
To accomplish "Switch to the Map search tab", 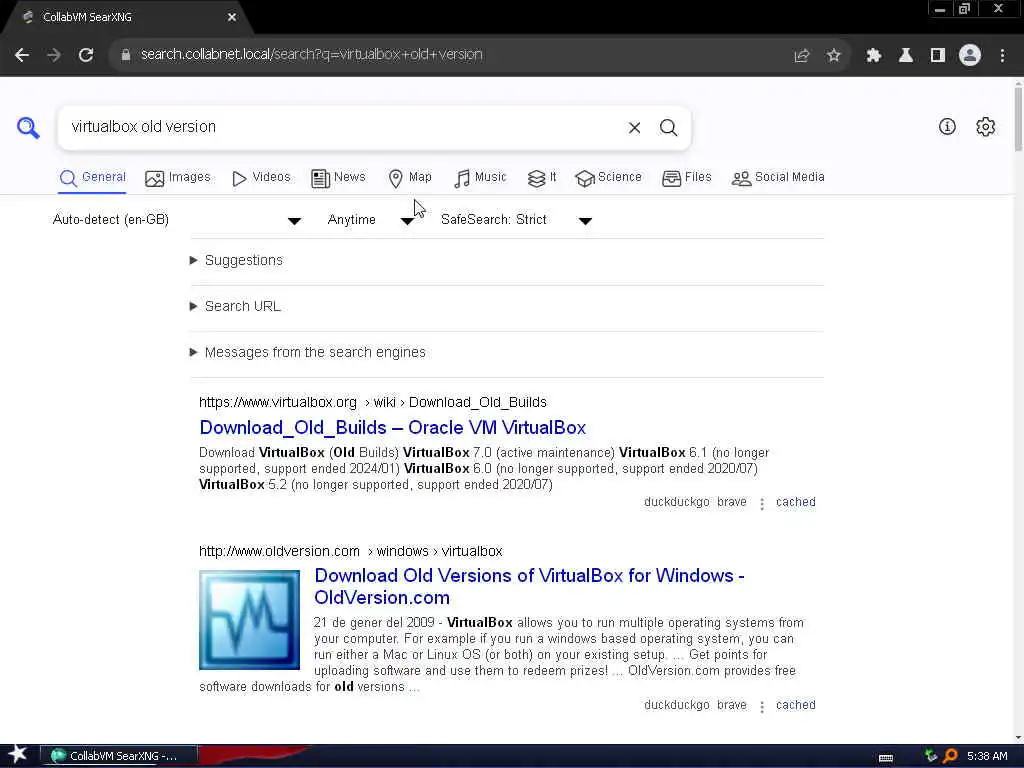I will pyautogui.click(x=409, y=178).
